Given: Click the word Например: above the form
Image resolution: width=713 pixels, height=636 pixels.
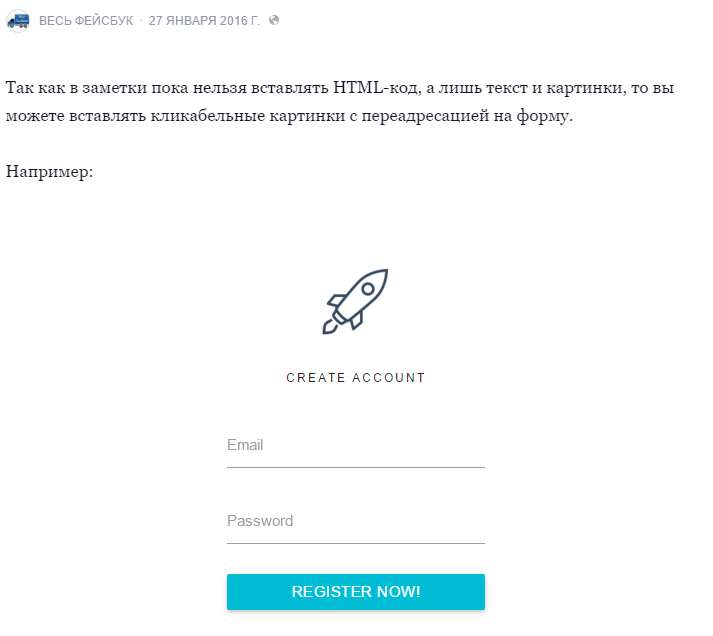Looking at the screenshot, I should click(49, 171).
